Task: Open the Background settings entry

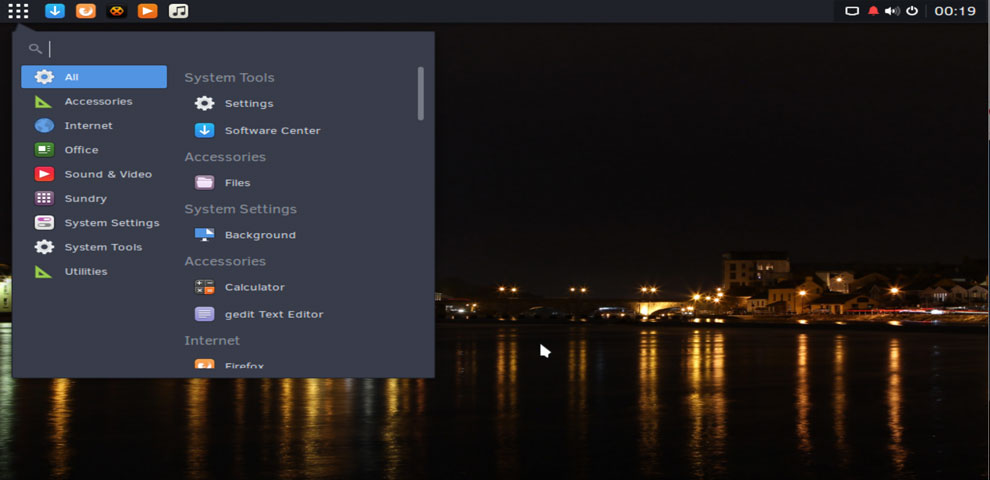Action: (x=297, y=235)
